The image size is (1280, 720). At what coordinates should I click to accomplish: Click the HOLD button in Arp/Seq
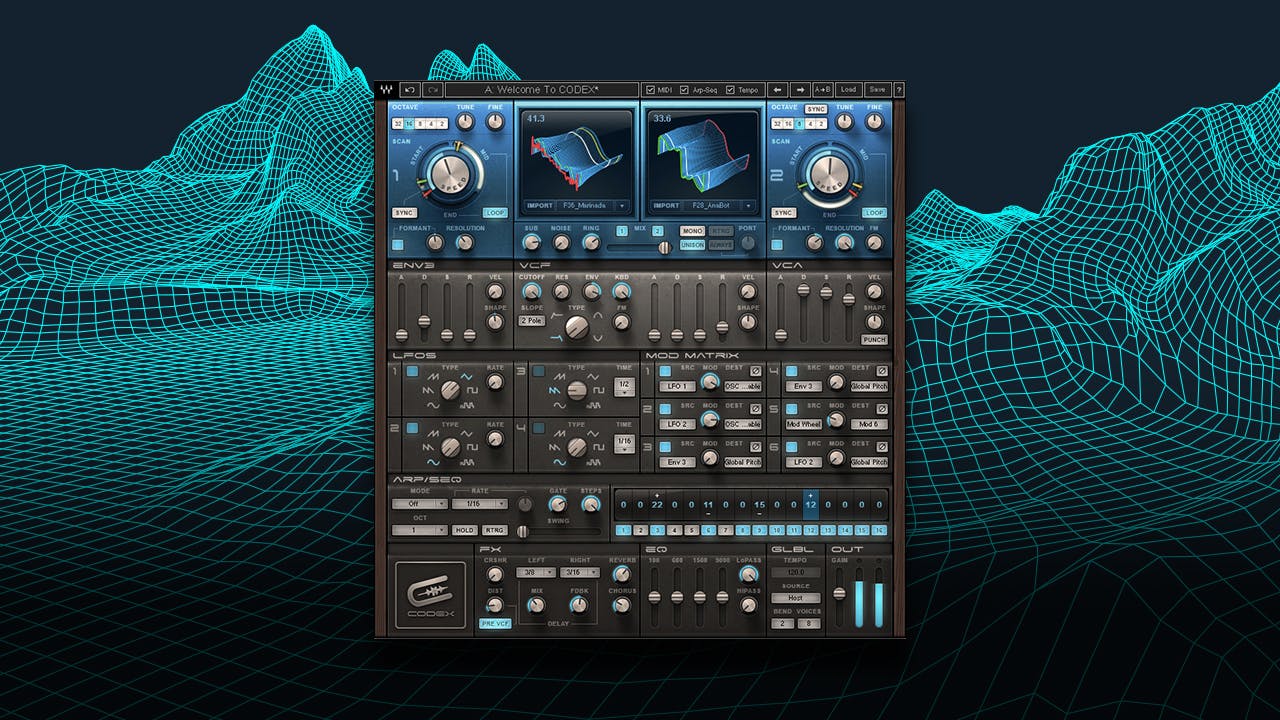465,530
